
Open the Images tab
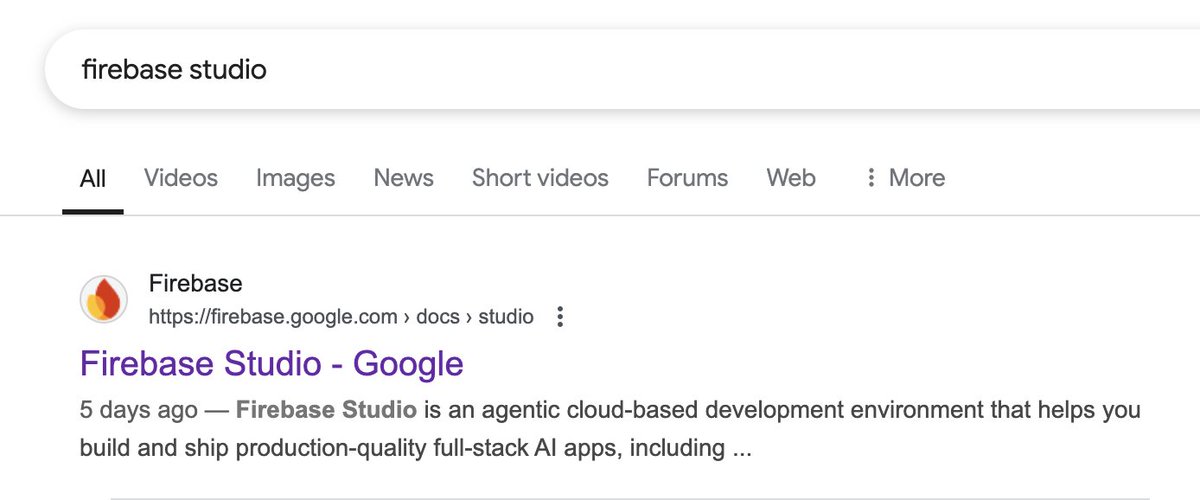[296, 178]
